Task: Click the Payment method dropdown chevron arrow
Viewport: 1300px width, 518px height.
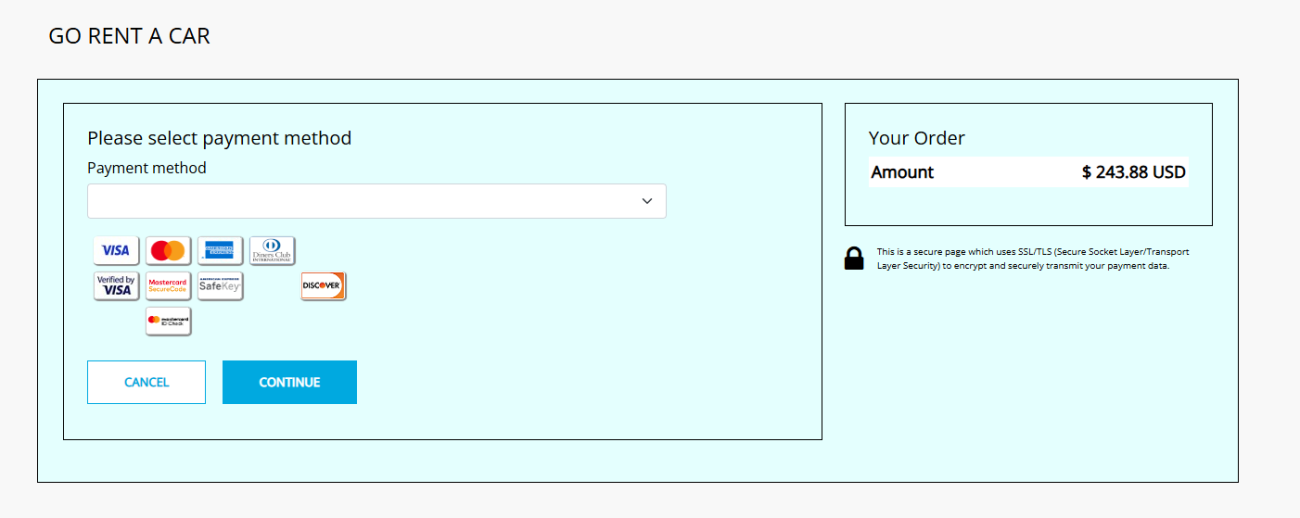Action: pos(647,201)
